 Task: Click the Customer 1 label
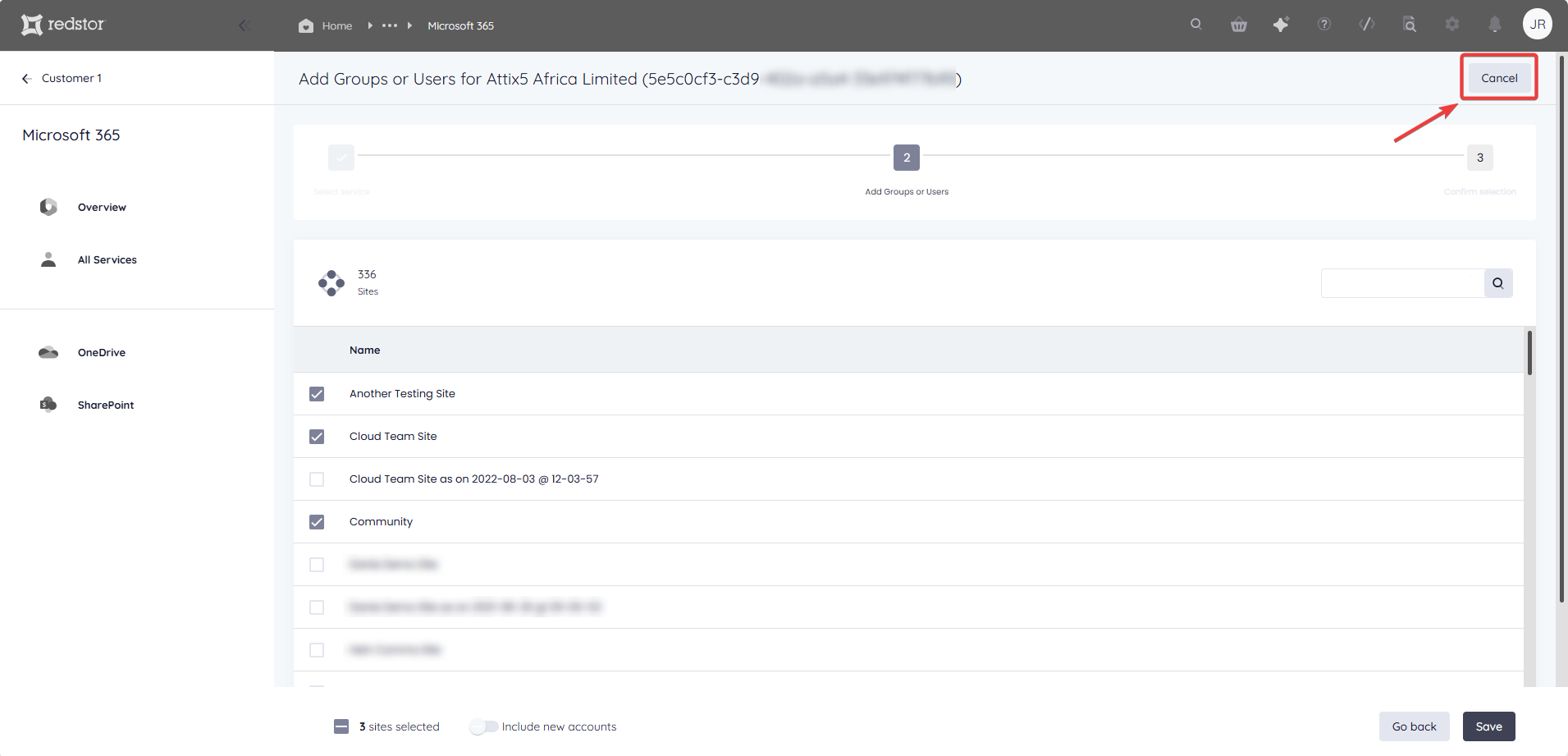[72, 78]
